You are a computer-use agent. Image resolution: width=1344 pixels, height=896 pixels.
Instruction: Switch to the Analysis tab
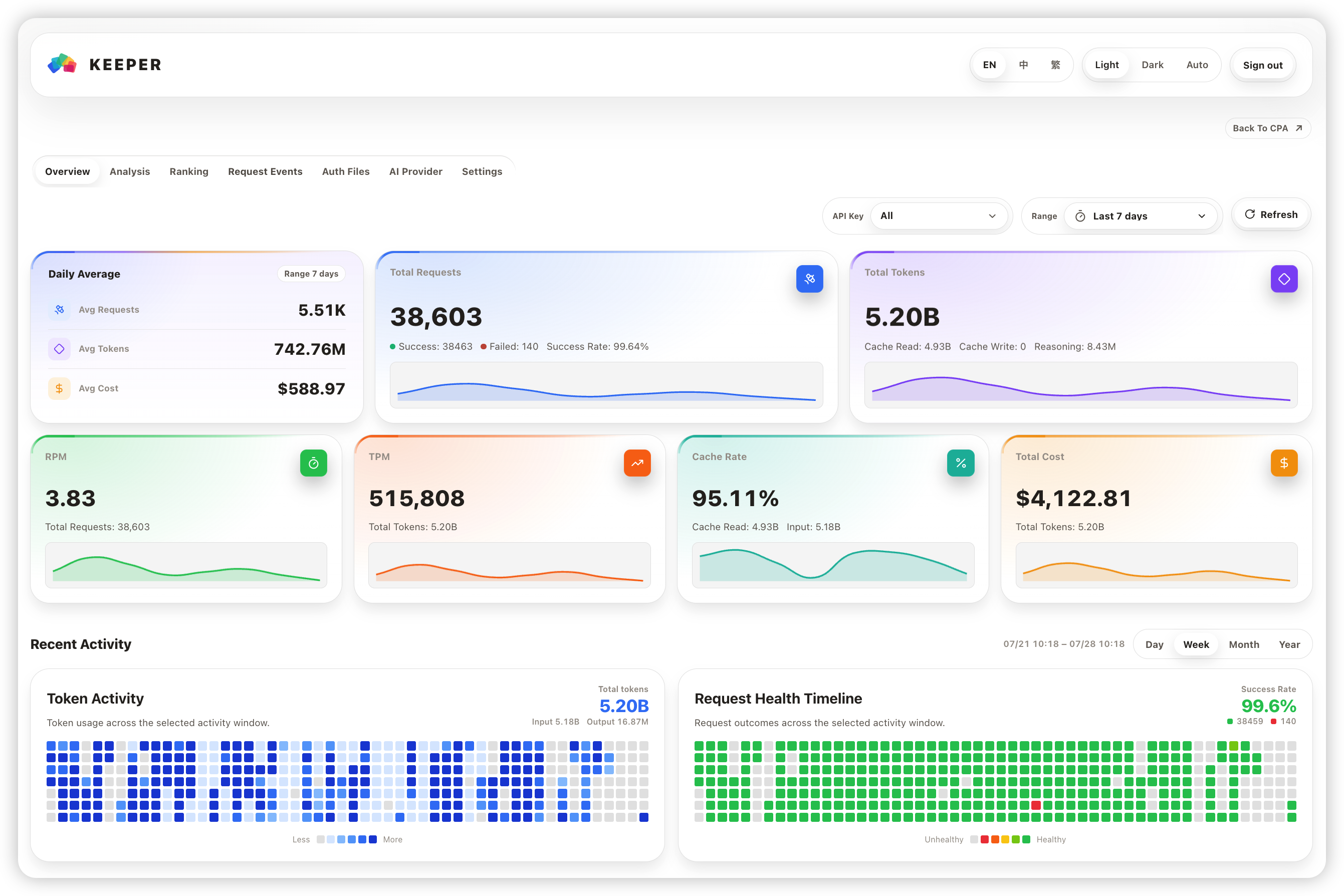pyautogui.click(x=130, y=171)
